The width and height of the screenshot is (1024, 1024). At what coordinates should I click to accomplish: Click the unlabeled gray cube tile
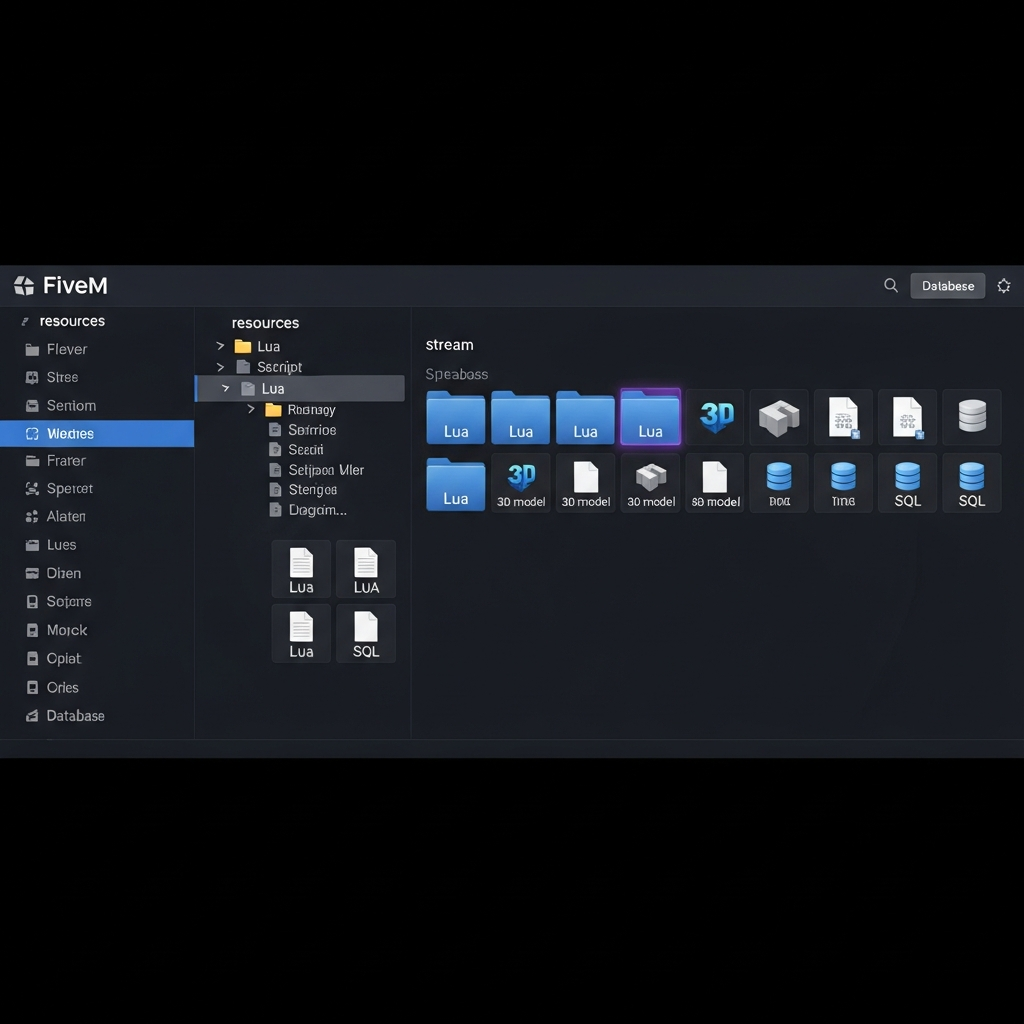[x=779, y=417]
